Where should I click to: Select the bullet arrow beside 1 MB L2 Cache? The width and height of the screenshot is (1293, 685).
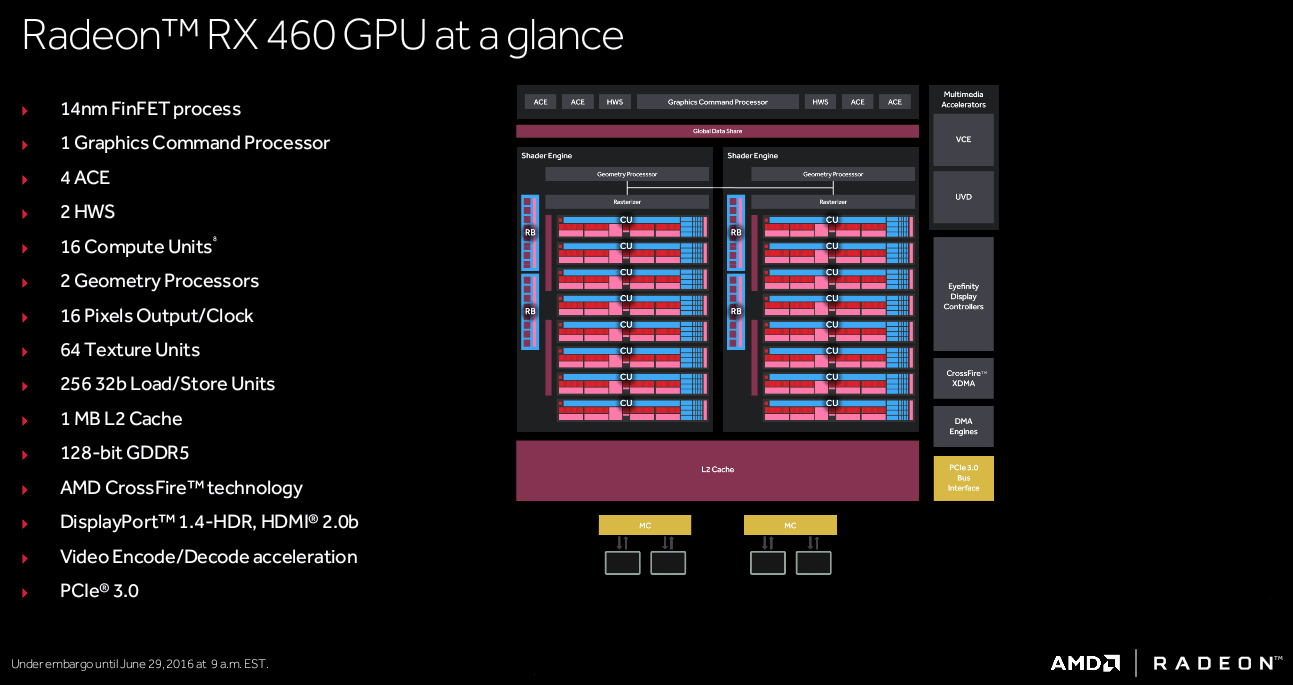pos(25,420)
